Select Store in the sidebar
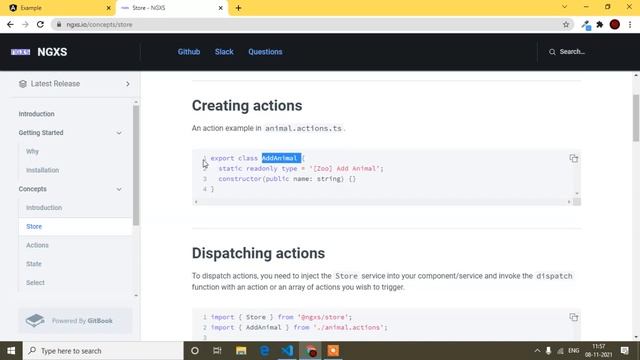640x360 pixels. (x=75, y=227)
